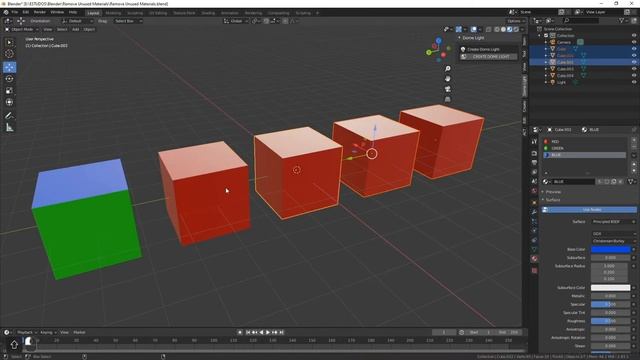Toggle the Collection exclude checkbox

tap(546, 36)
